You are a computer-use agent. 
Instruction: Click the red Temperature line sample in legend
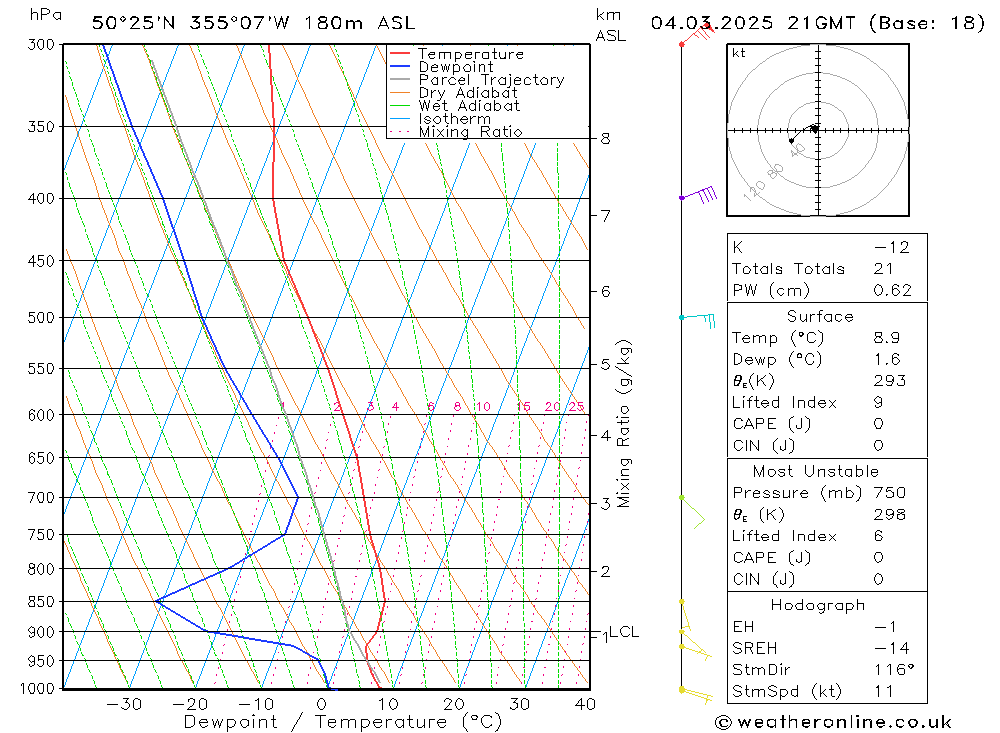tap(400, 54)
